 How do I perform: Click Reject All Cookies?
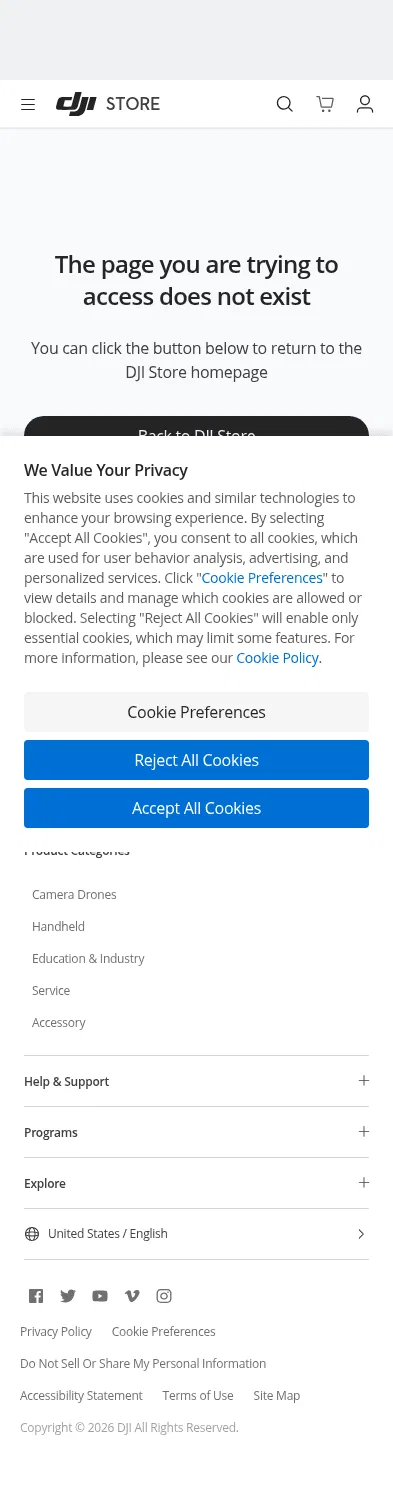coord(196,760)
